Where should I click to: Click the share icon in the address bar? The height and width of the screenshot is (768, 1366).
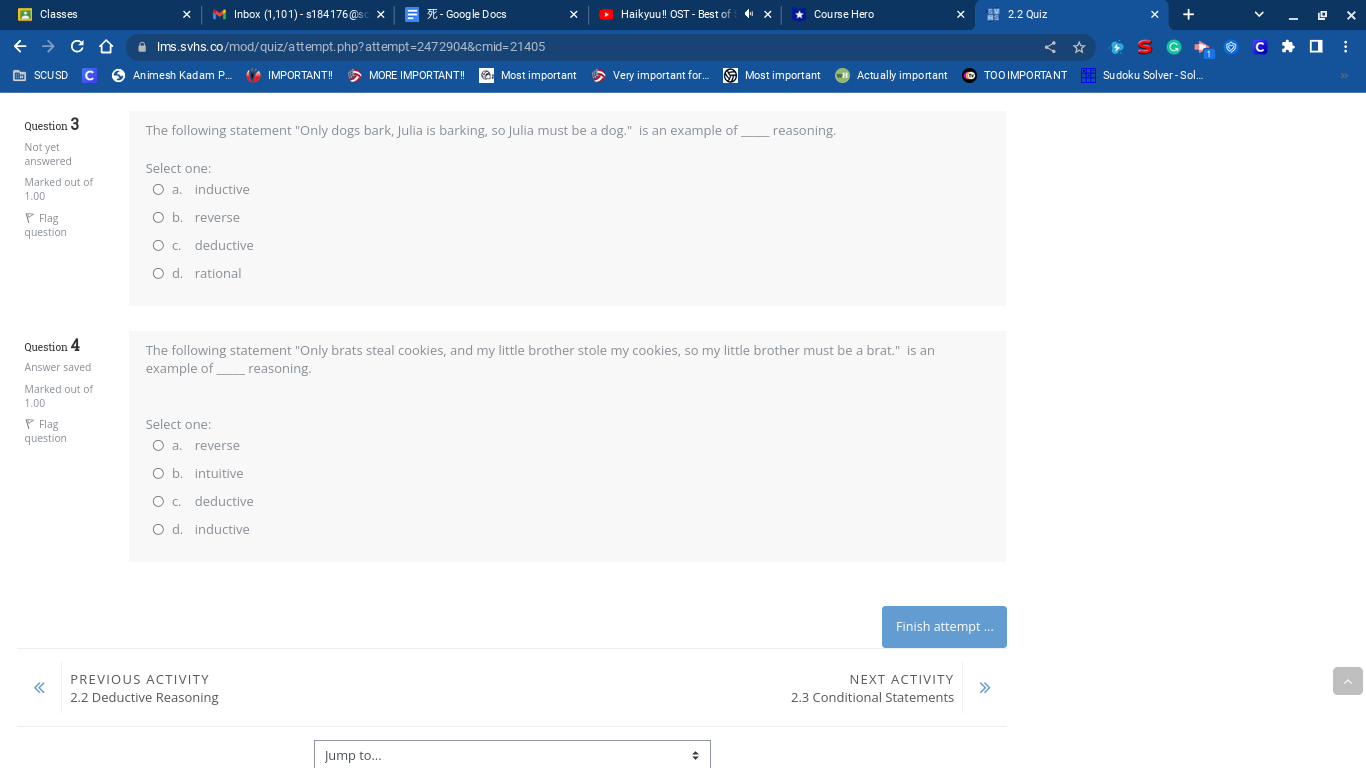click(x=1050, y=46)
